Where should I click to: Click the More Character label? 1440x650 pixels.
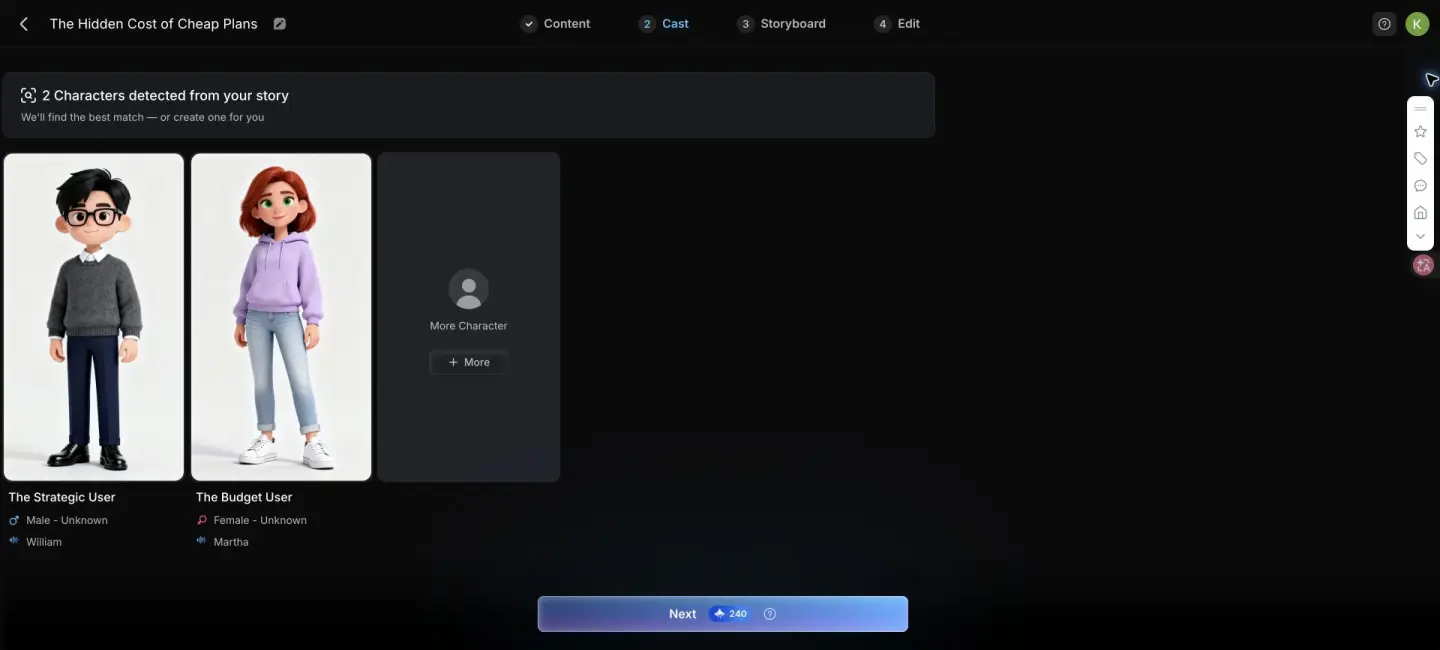[468, 326]
